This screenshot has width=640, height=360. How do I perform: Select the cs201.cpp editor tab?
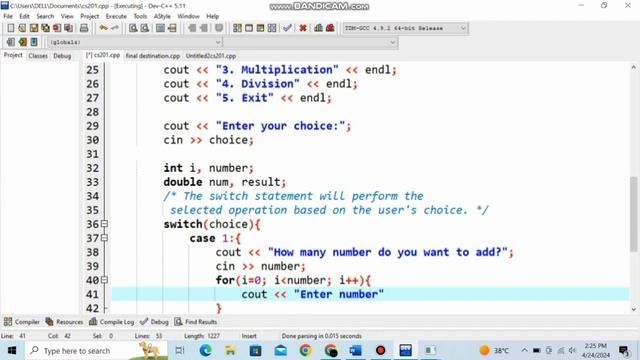[103, 55]
